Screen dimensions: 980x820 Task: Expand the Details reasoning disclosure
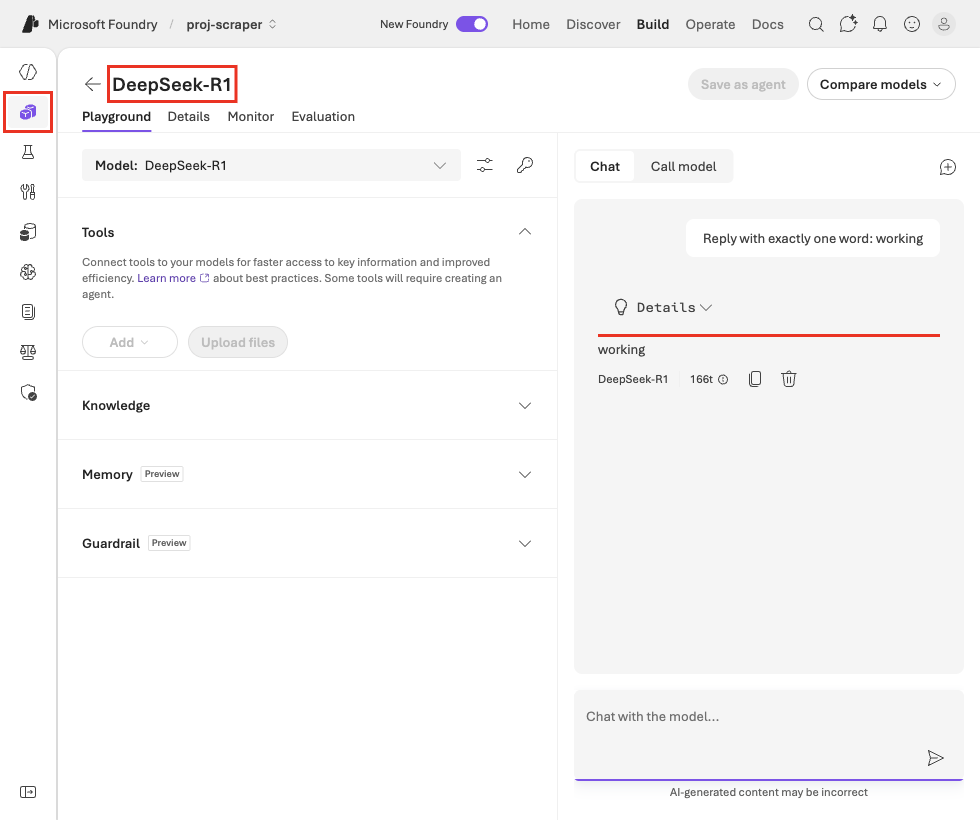click(664, 308)
